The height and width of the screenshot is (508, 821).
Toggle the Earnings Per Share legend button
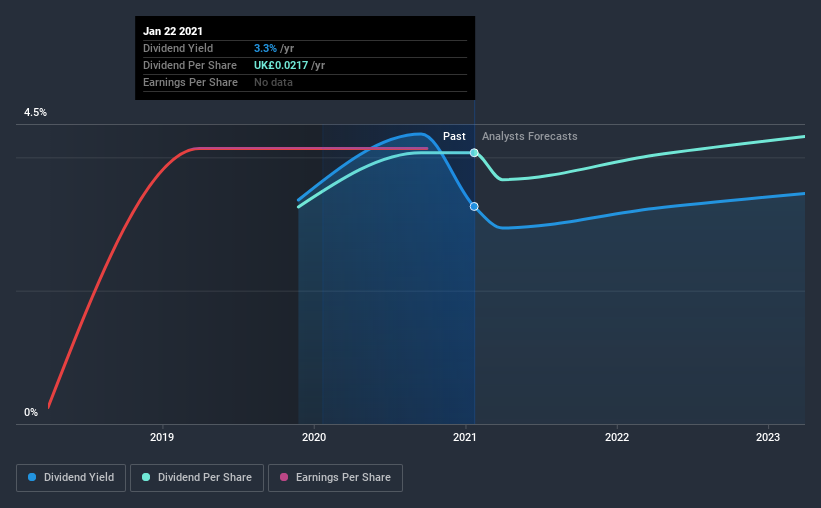click(335, 478)
